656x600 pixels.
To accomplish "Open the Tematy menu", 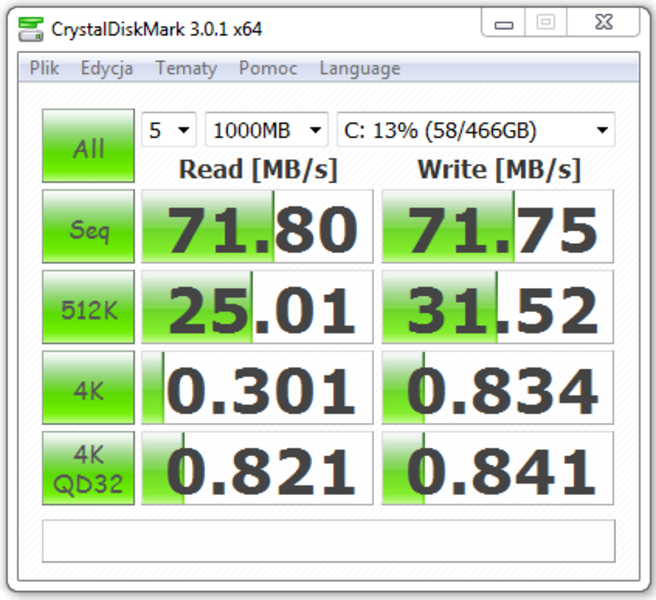I will (x=186, y=68).
